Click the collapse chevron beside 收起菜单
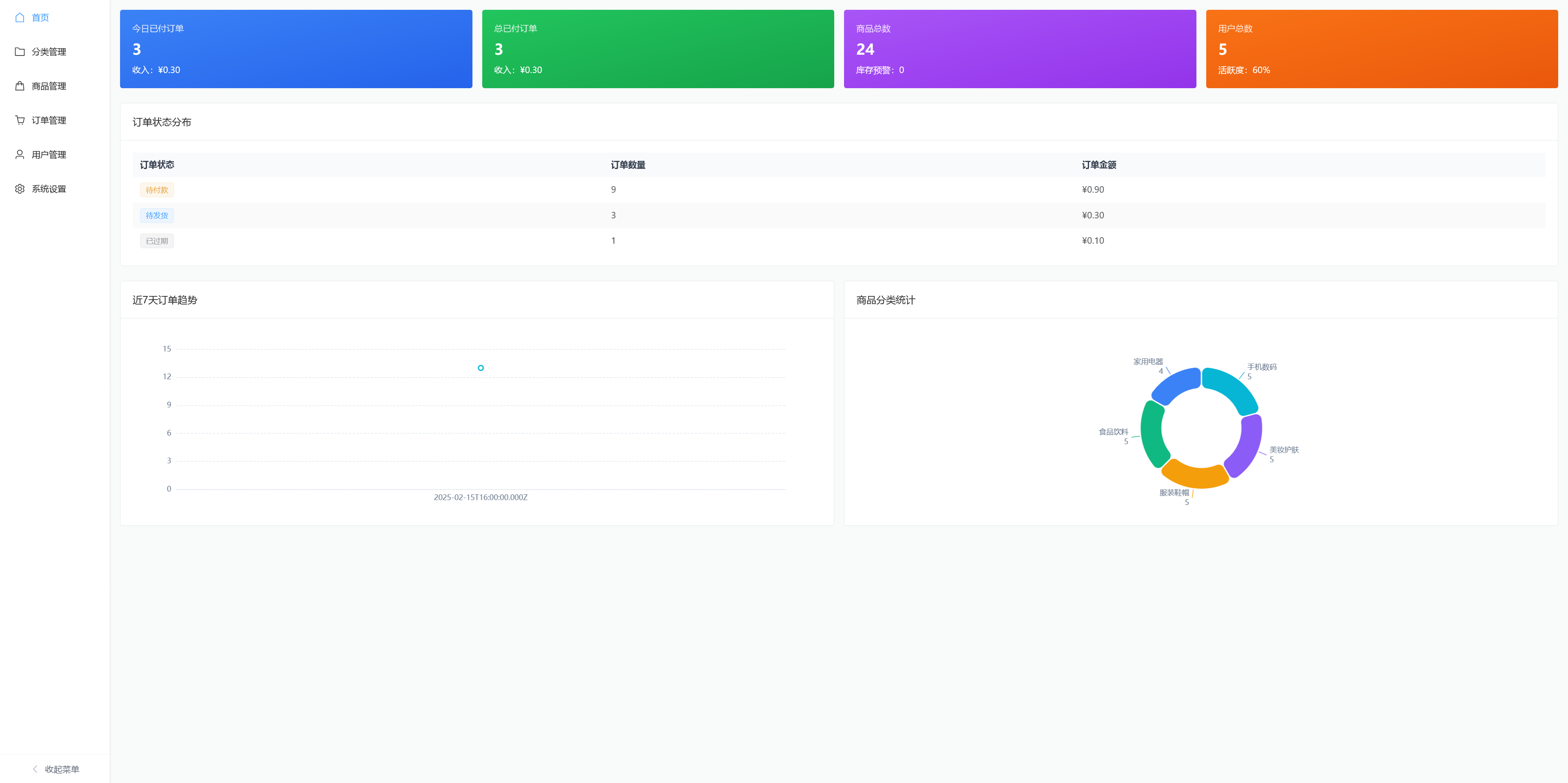Image resolution: width=1568 pixels, height=783 pixels. coord(35,769)
